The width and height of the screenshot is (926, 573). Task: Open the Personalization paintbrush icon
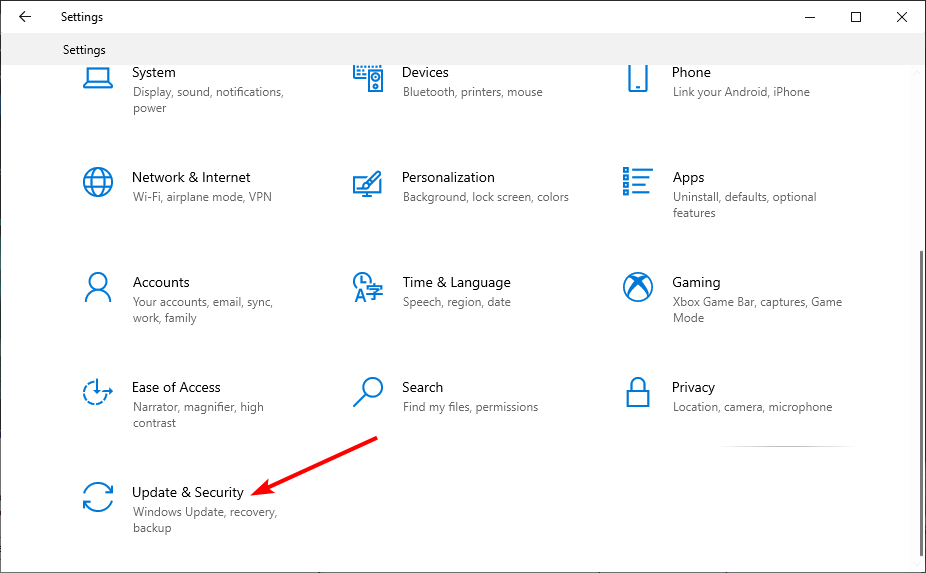367,184
